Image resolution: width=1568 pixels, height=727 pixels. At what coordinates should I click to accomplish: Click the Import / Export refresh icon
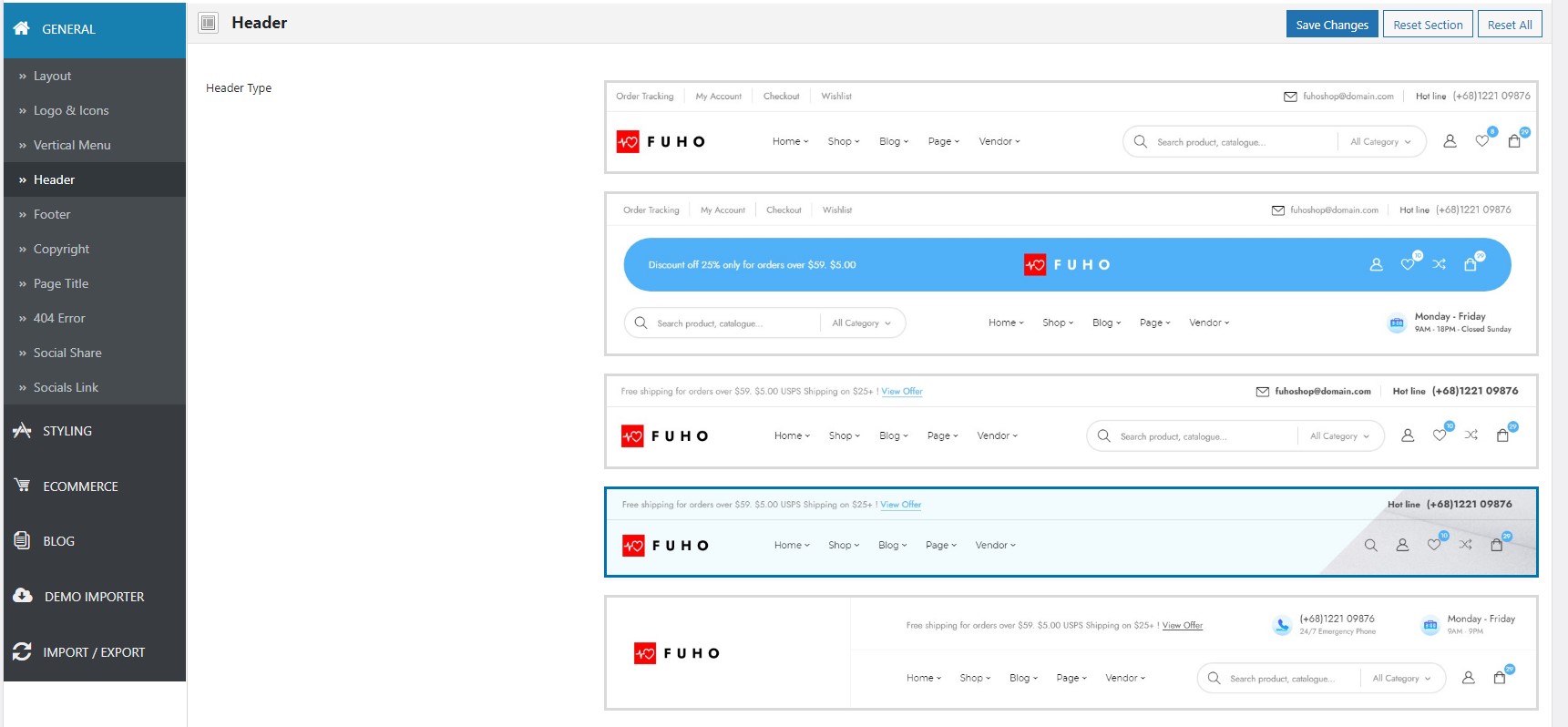click(x=22, y=651)
